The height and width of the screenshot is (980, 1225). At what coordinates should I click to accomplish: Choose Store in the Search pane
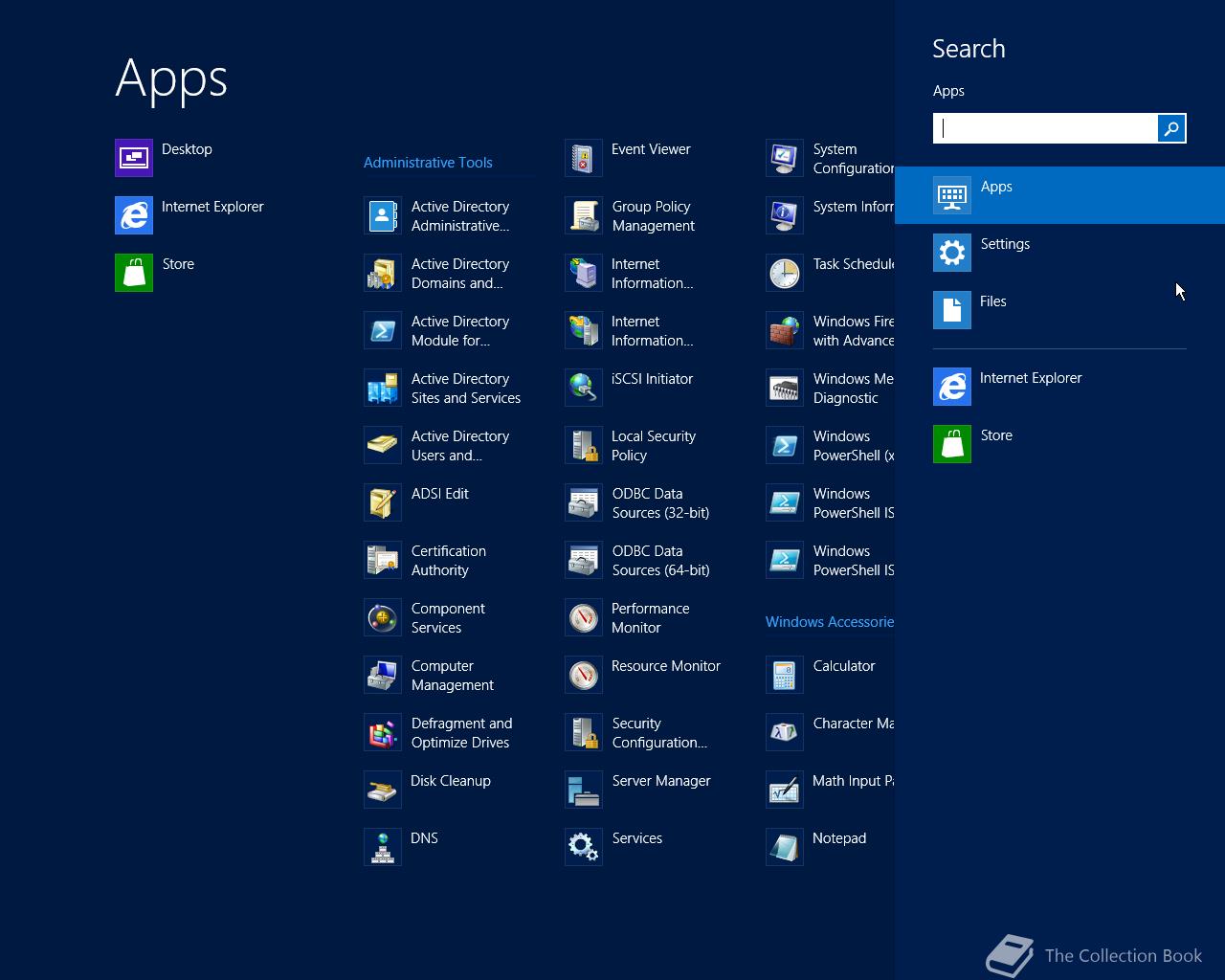pos(1059,444)
